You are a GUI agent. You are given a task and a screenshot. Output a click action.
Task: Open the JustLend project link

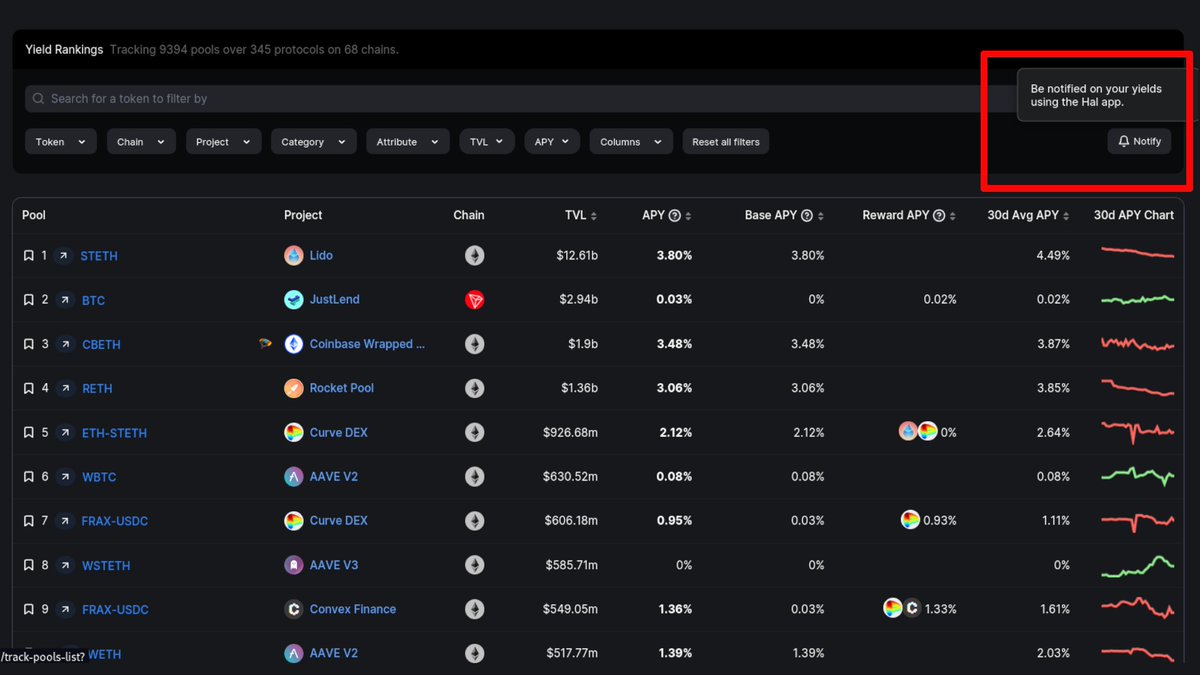click(x=334, y=300)
